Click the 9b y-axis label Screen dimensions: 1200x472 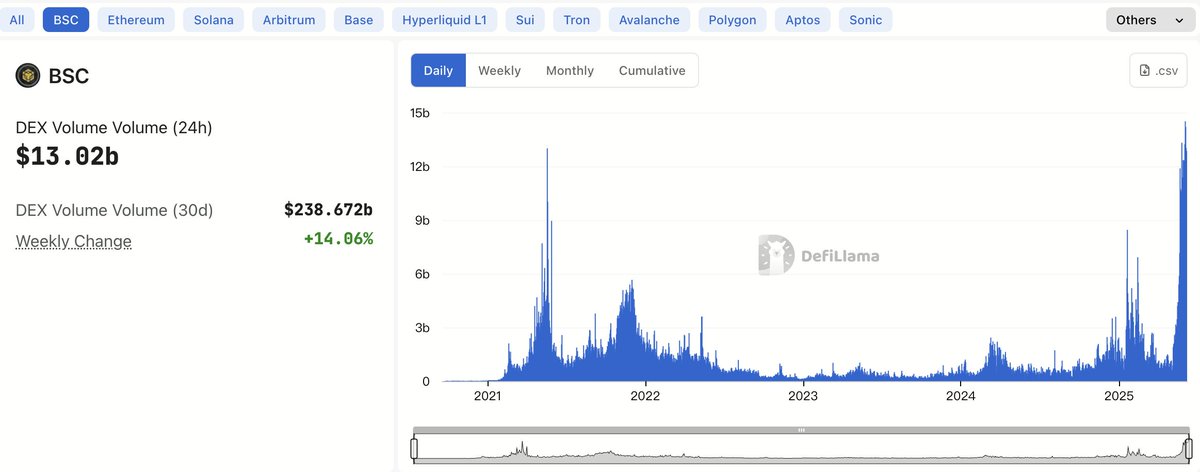(423, 220)
